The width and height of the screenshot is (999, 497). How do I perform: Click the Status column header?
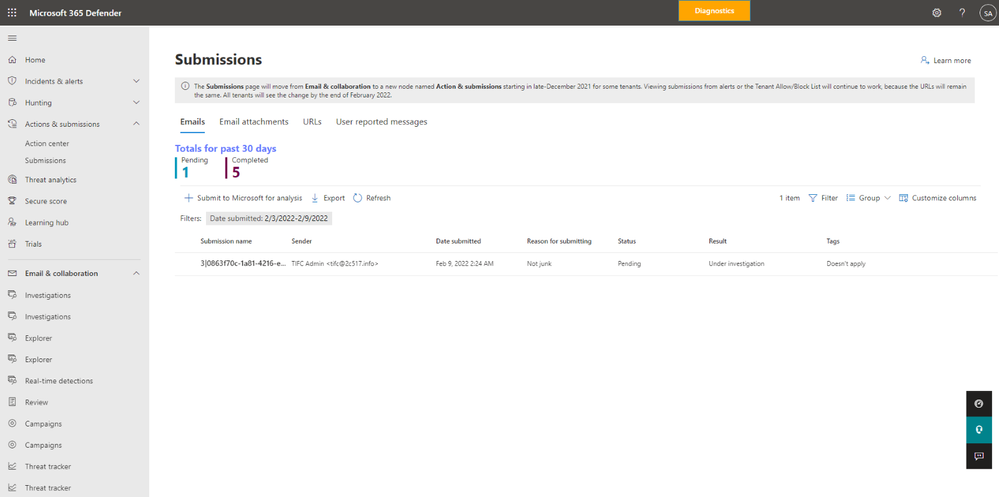[x=627, y=241]
